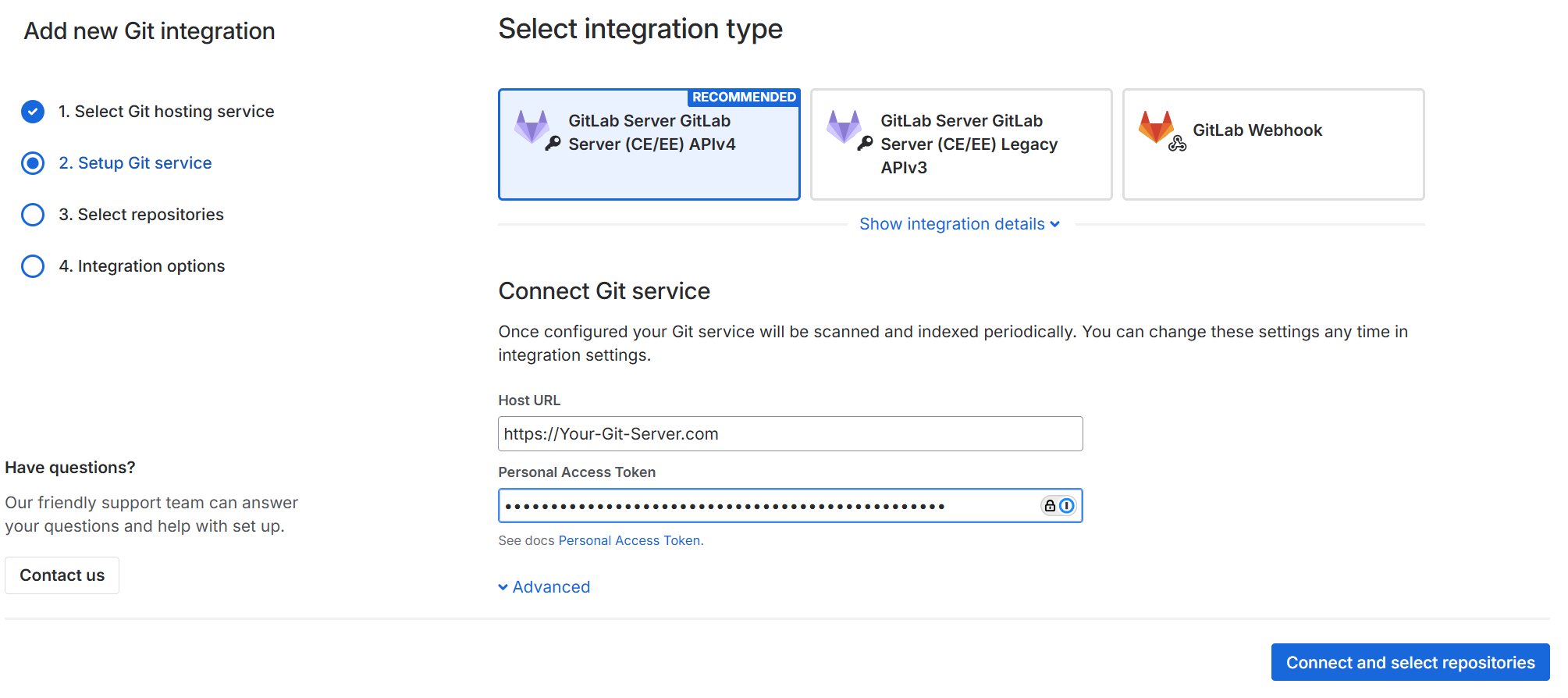Select the Integration options step circle
Screen dimensions: 1568x698
click(33, 266)
